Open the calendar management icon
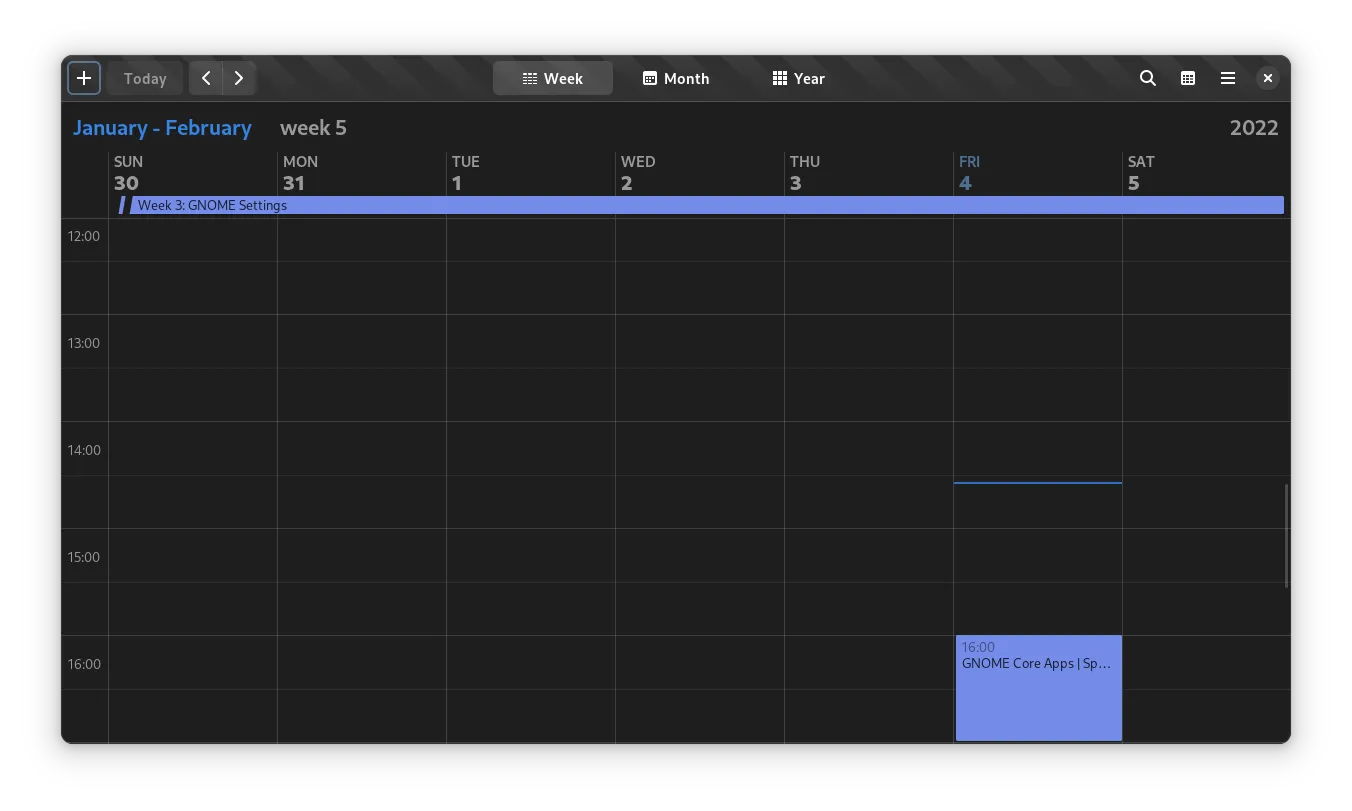 pyautogui.click(x=1188, y=78)
